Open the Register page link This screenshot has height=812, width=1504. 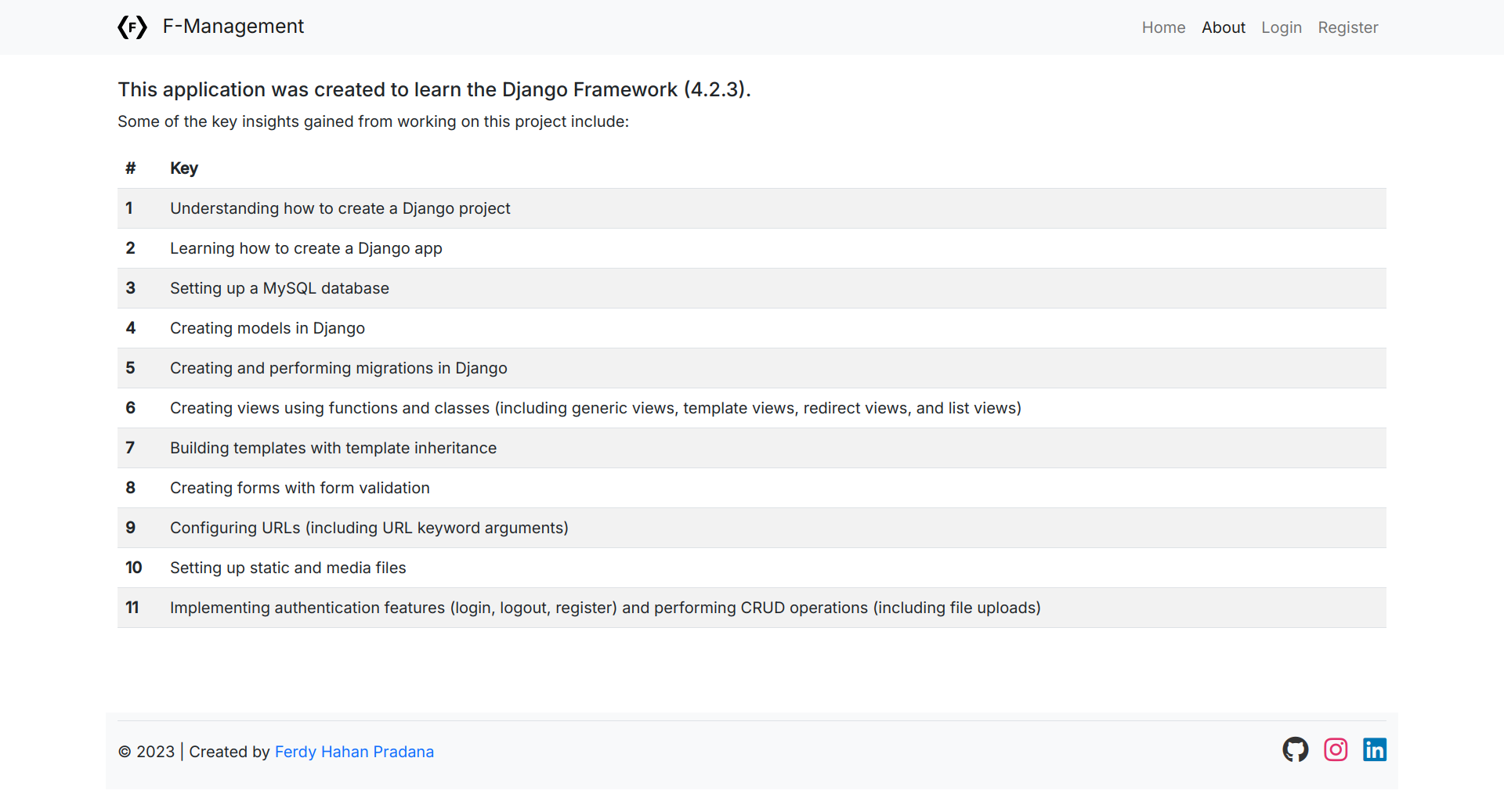(x=1347, y=27)
